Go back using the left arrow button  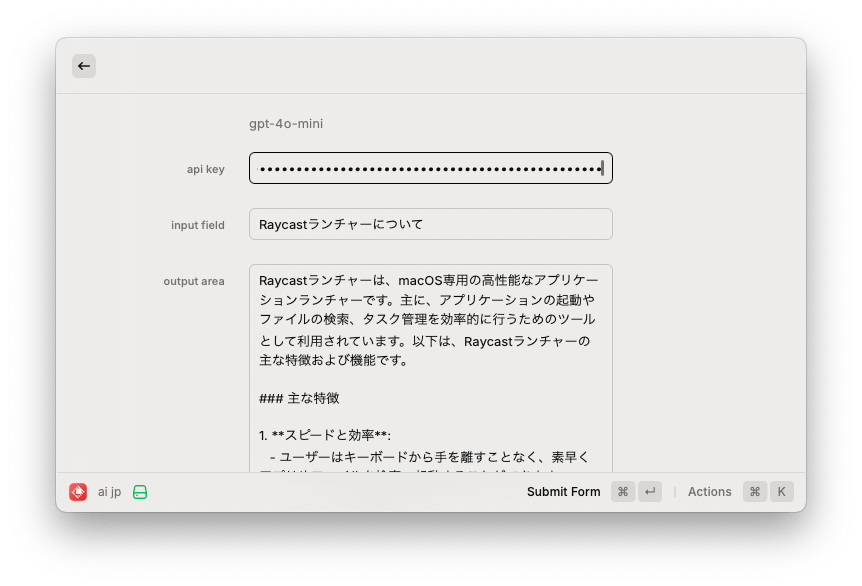(x=84, y=66)
